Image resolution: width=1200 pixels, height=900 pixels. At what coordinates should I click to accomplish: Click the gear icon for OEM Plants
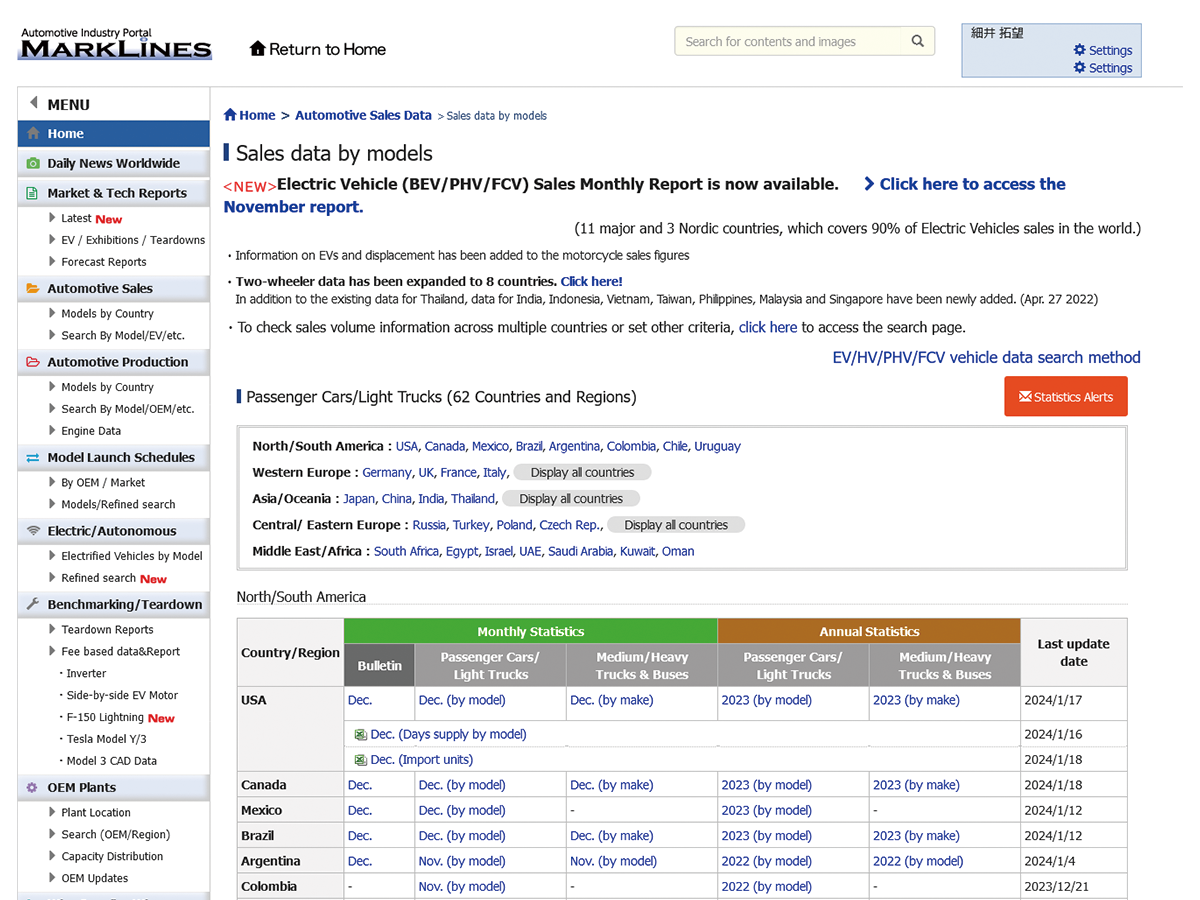(33, 787)
